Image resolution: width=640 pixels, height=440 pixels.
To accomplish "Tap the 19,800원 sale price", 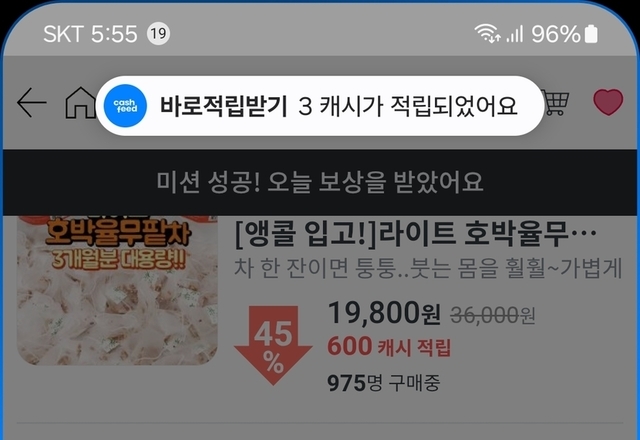I will pyautogui.click(x=384, y=313).
